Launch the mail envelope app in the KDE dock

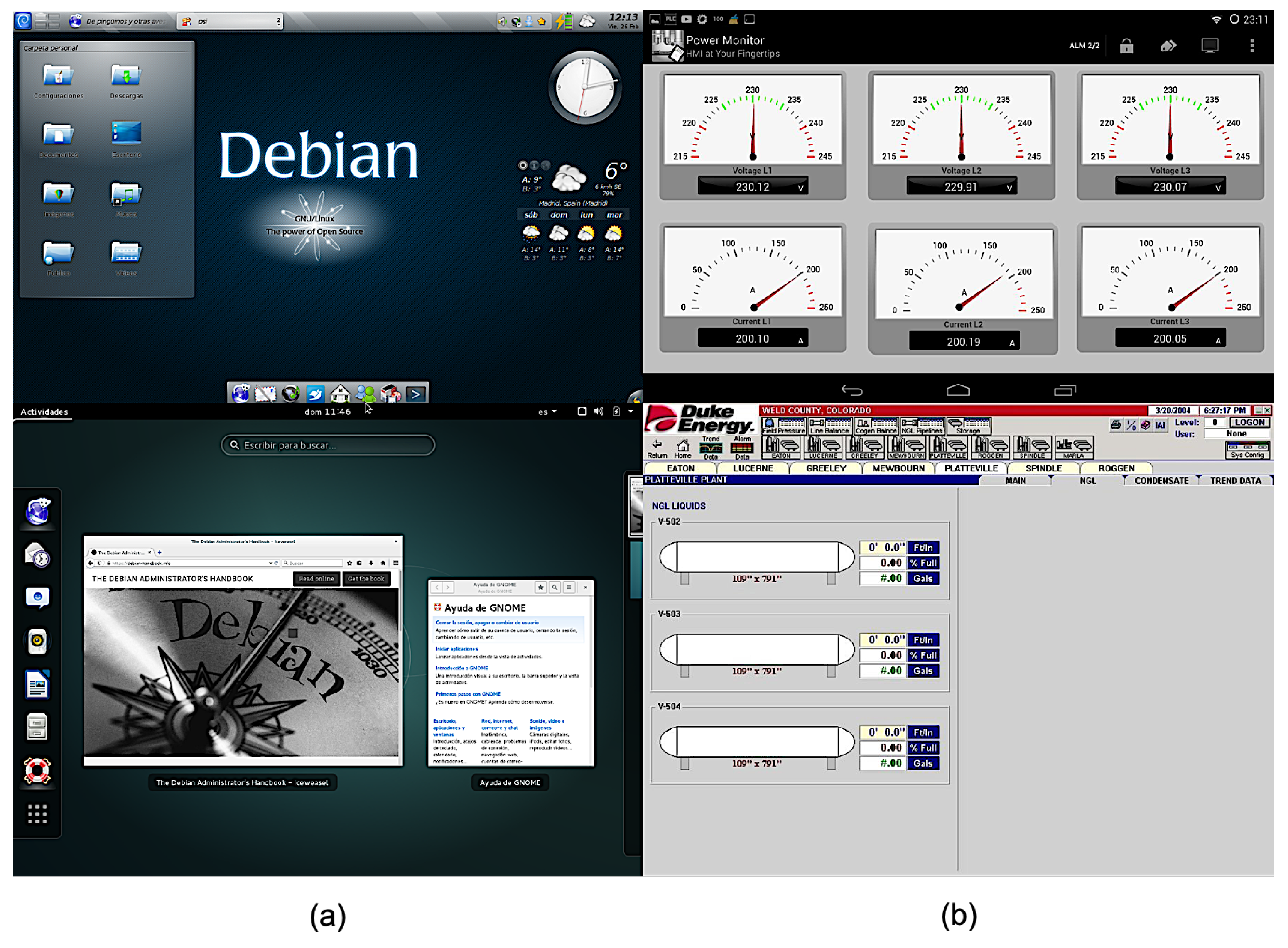265,394
